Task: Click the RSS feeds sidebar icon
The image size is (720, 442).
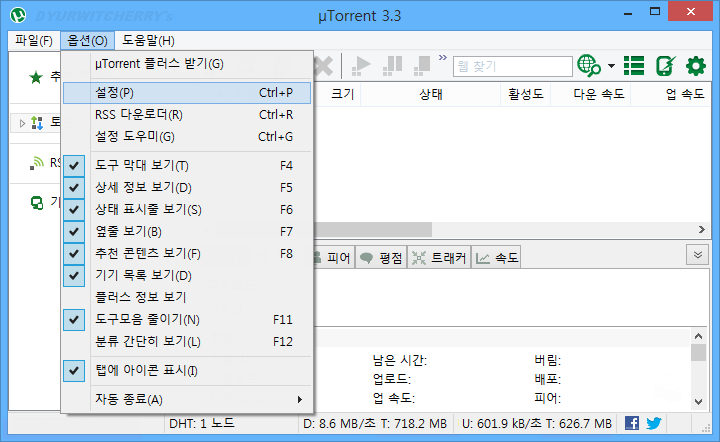Action: (37, 163)
